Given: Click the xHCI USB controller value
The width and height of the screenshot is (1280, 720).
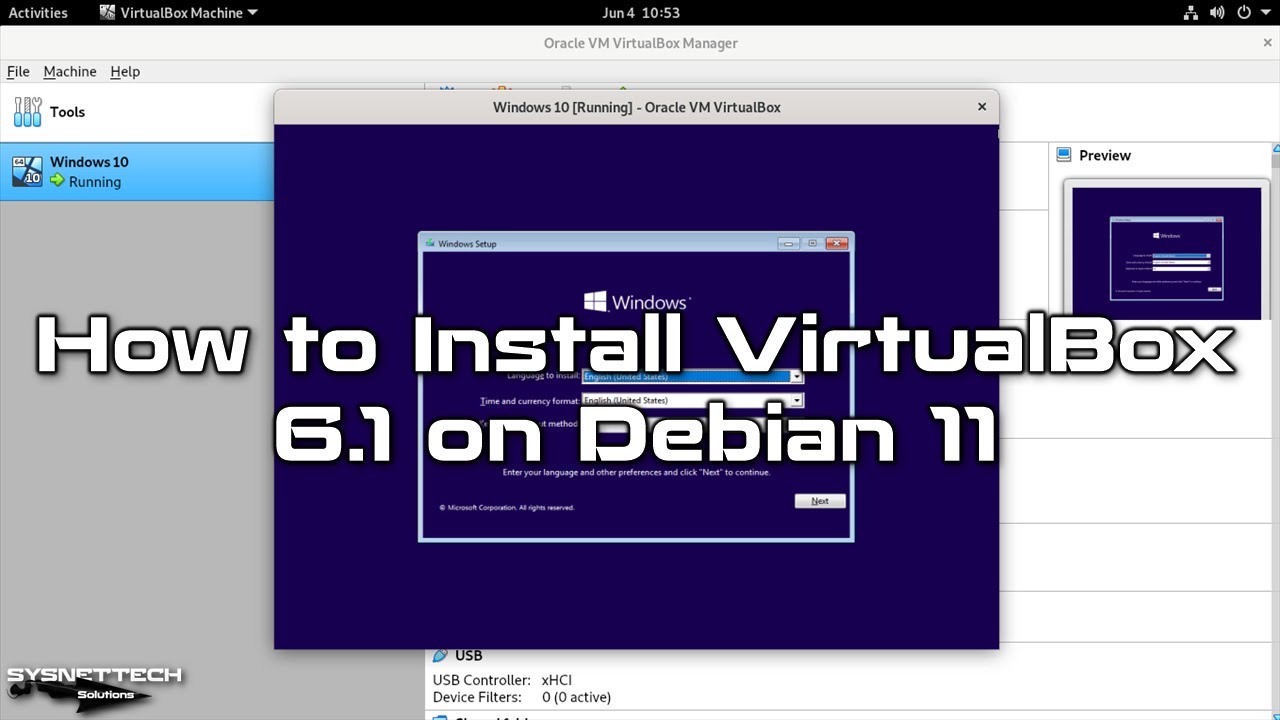Looking at the screenshot, I should pyautogui.click(x=557, y=679).
